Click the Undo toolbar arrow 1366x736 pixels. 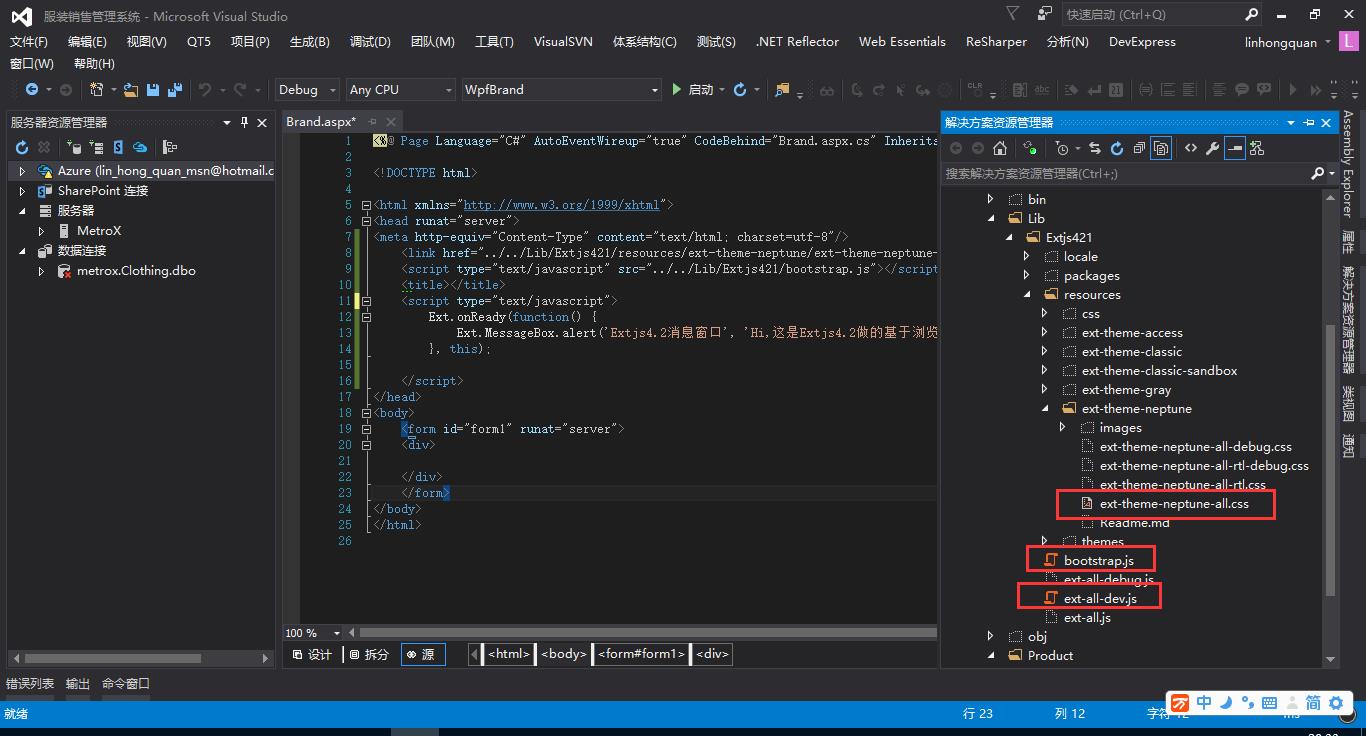click(205, 89)
